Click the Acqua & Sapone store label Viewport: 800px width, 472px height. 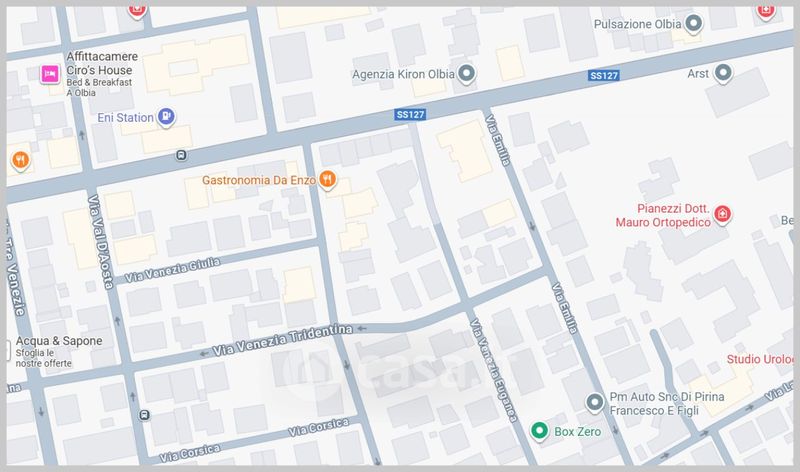59,341
